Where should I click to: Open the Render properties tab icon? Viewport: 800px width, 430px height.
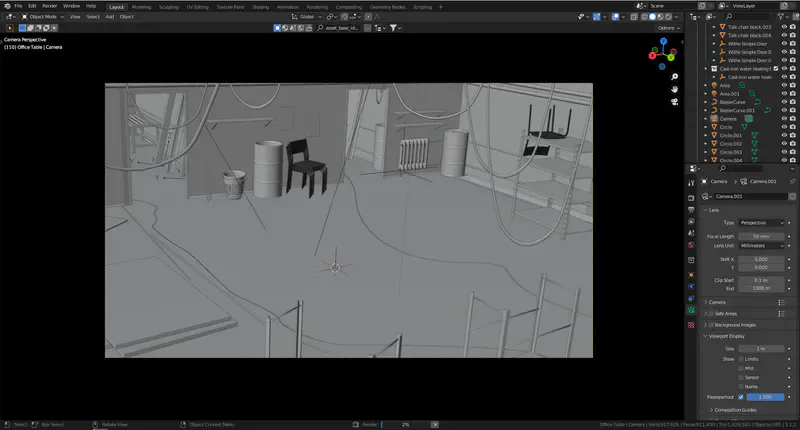(x=691, y=198)
